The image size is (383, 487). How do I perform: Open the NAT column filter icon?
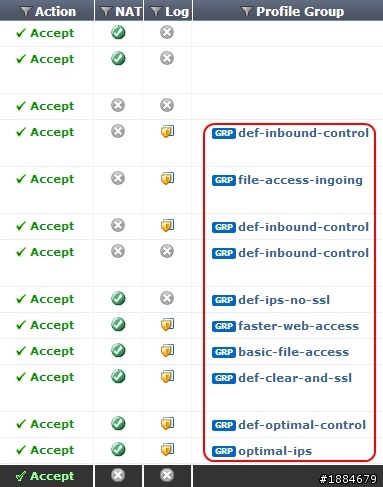(x=106, y=12)
